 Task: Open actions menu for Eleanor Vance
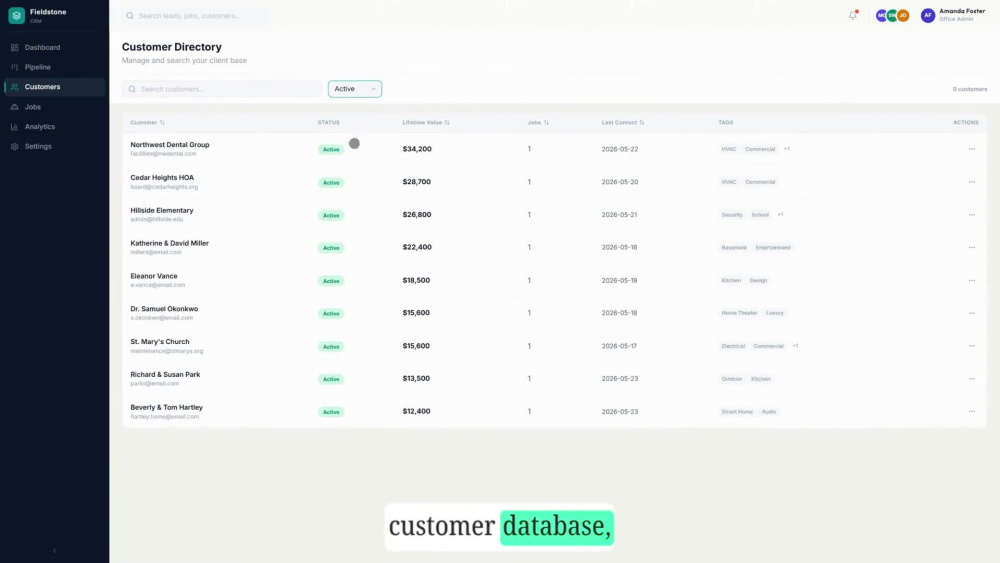click(x=972, y=281)
